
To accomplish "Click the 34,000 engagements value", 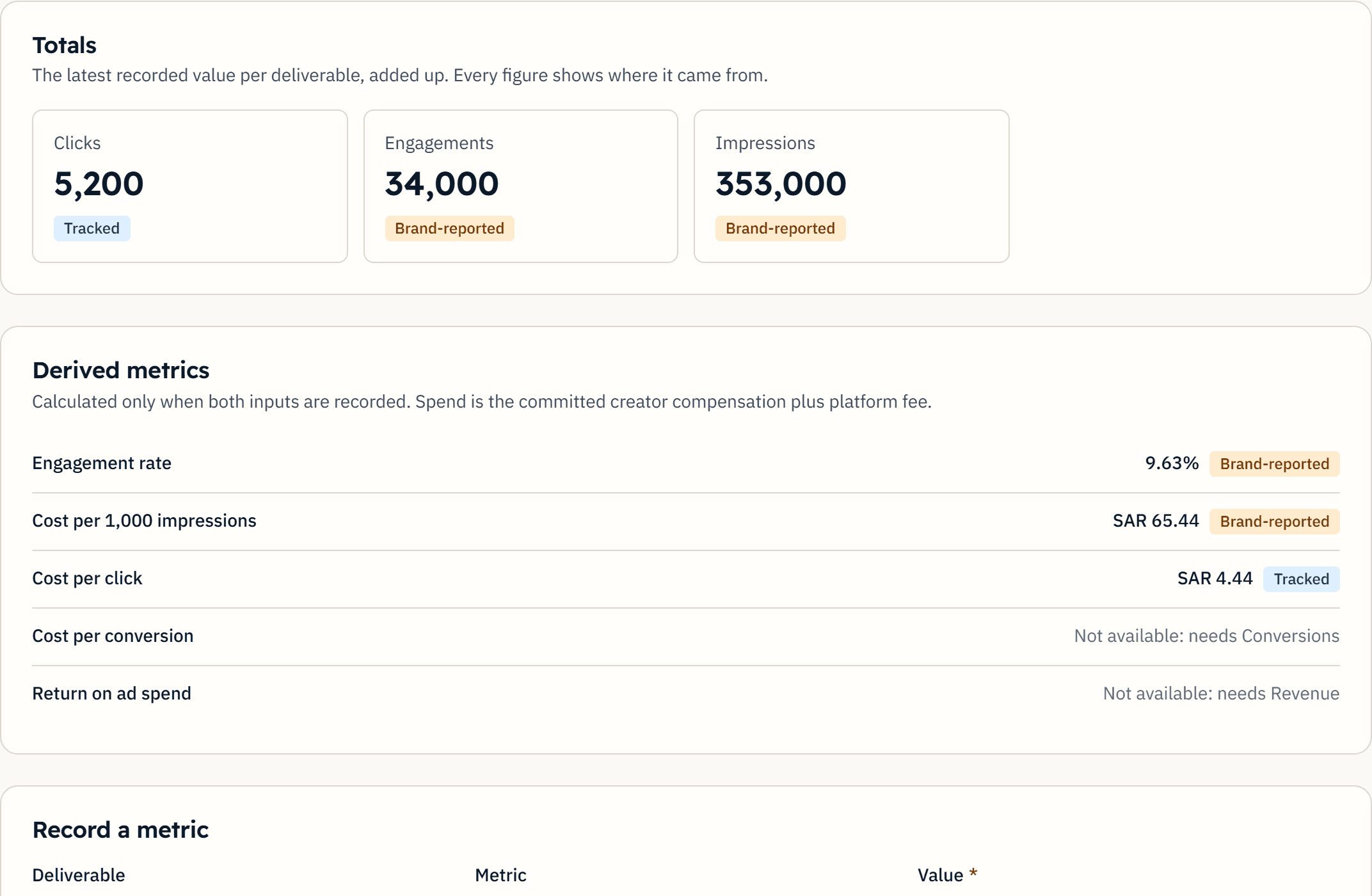I will click(442, 184).
